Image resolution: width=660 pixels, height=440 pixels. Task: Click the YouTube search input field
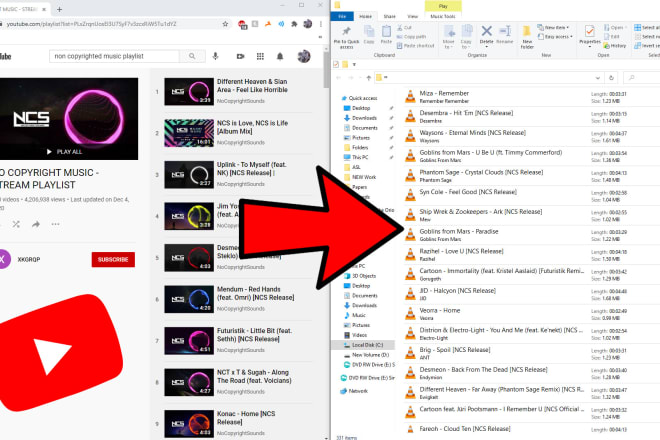(114, 56)
